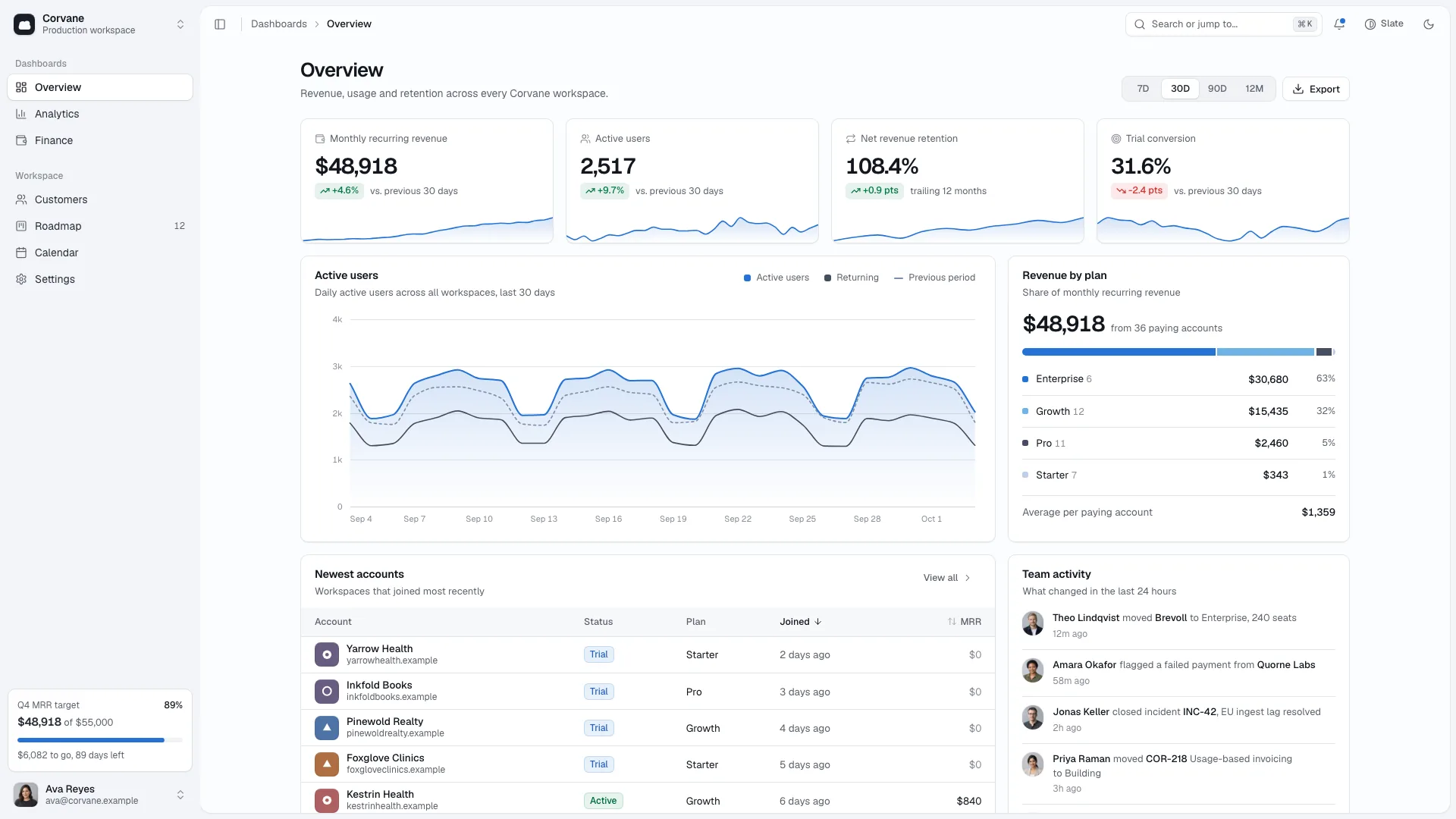
Task: Click the Trial conversion target icon
Action: coord(1116,139)
